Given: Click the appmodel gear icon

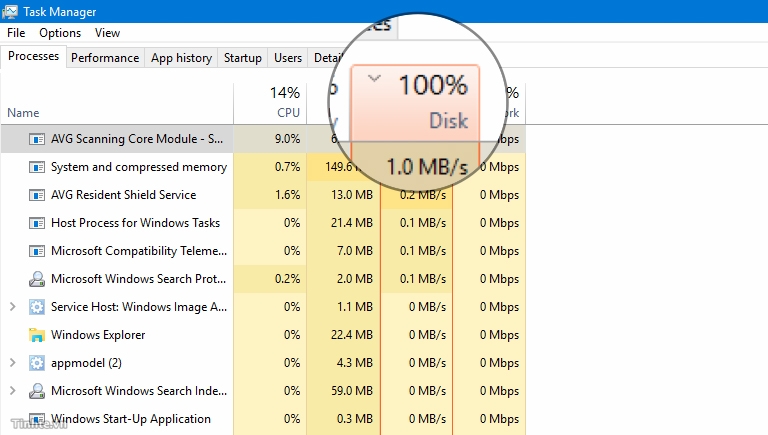Looking at the screenshot, I should (37, 363).
